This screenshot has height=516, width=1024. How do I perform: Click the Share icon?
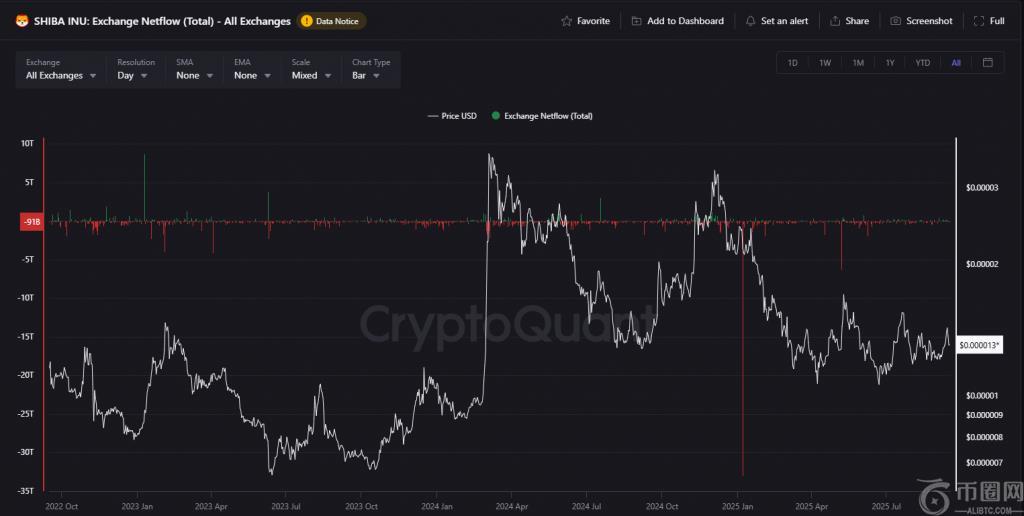(x=835, y=21)
